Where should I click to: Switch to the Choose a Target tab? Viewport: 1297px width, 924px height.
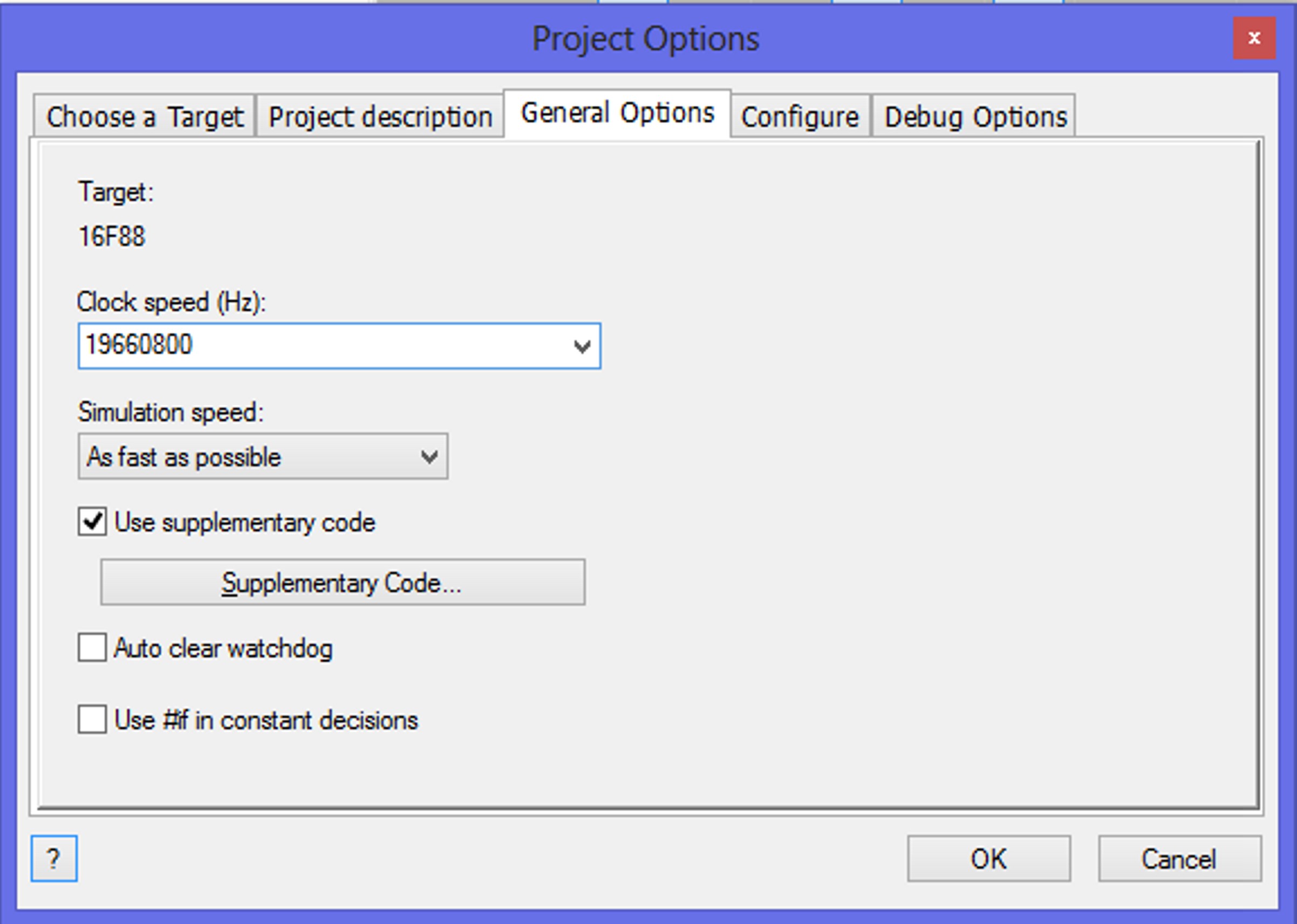pos(145,117)
